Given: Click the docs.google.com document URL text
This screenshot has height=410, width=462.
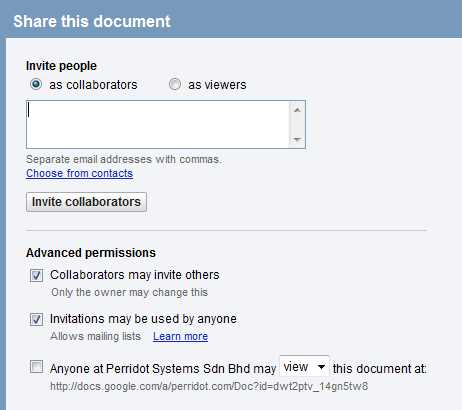Looking at the screenshot, I should click(x=209, y=386).
